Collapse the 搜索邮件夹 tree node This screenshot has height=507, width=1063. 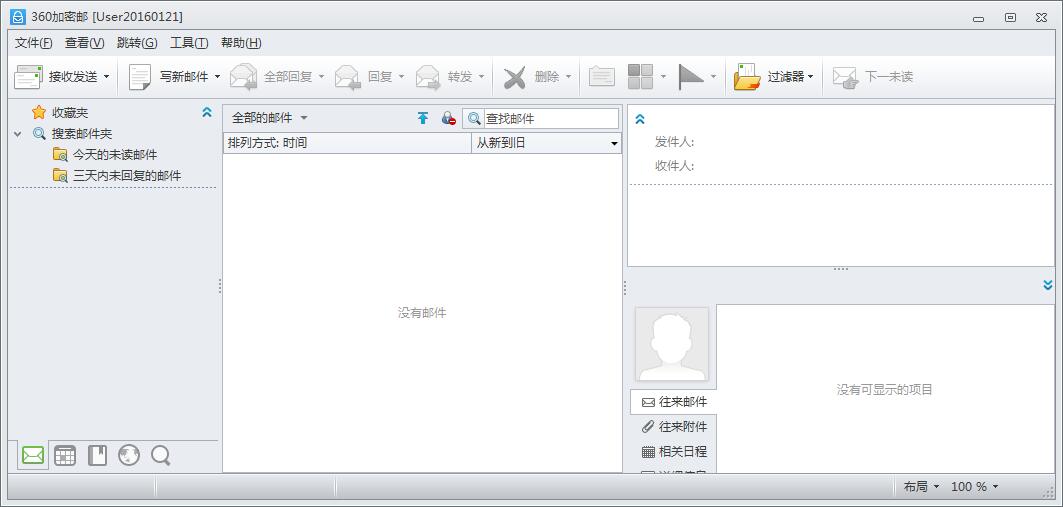click(18, 134)
